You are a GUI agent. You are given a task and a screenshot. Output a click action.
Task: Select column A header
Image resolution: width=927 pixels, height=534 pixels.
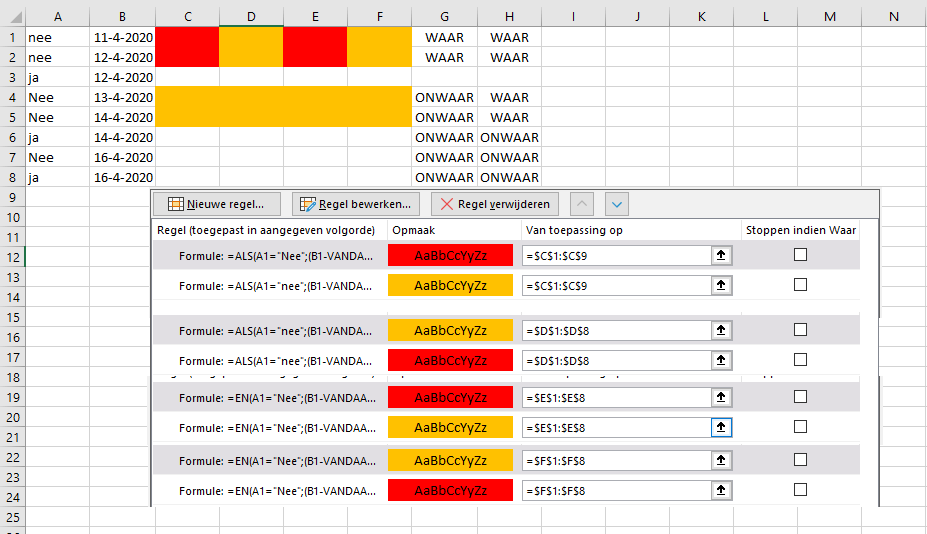pyautogui.click(x=57, y=17)
